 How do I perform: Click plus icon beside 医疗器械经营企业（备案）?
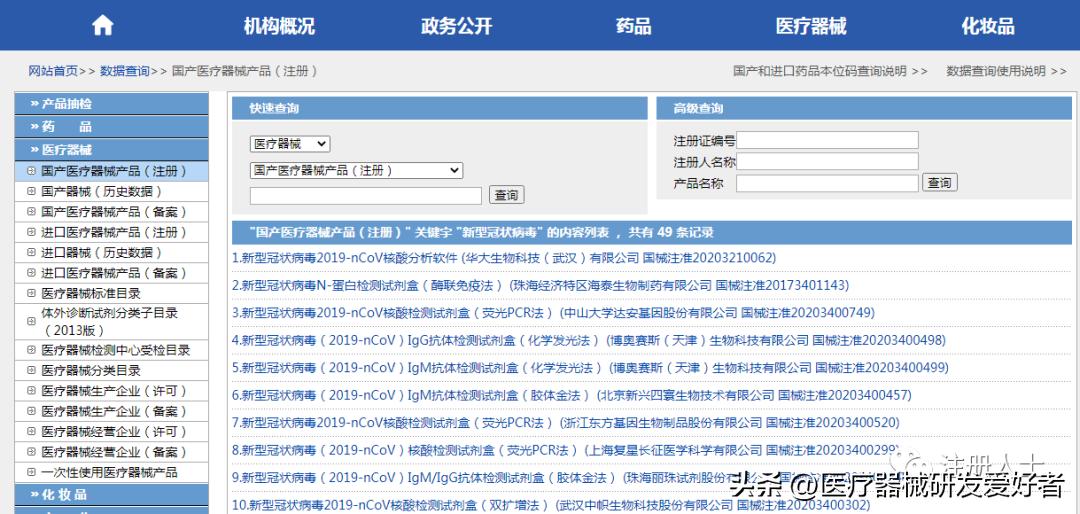(x=31, y=452)
